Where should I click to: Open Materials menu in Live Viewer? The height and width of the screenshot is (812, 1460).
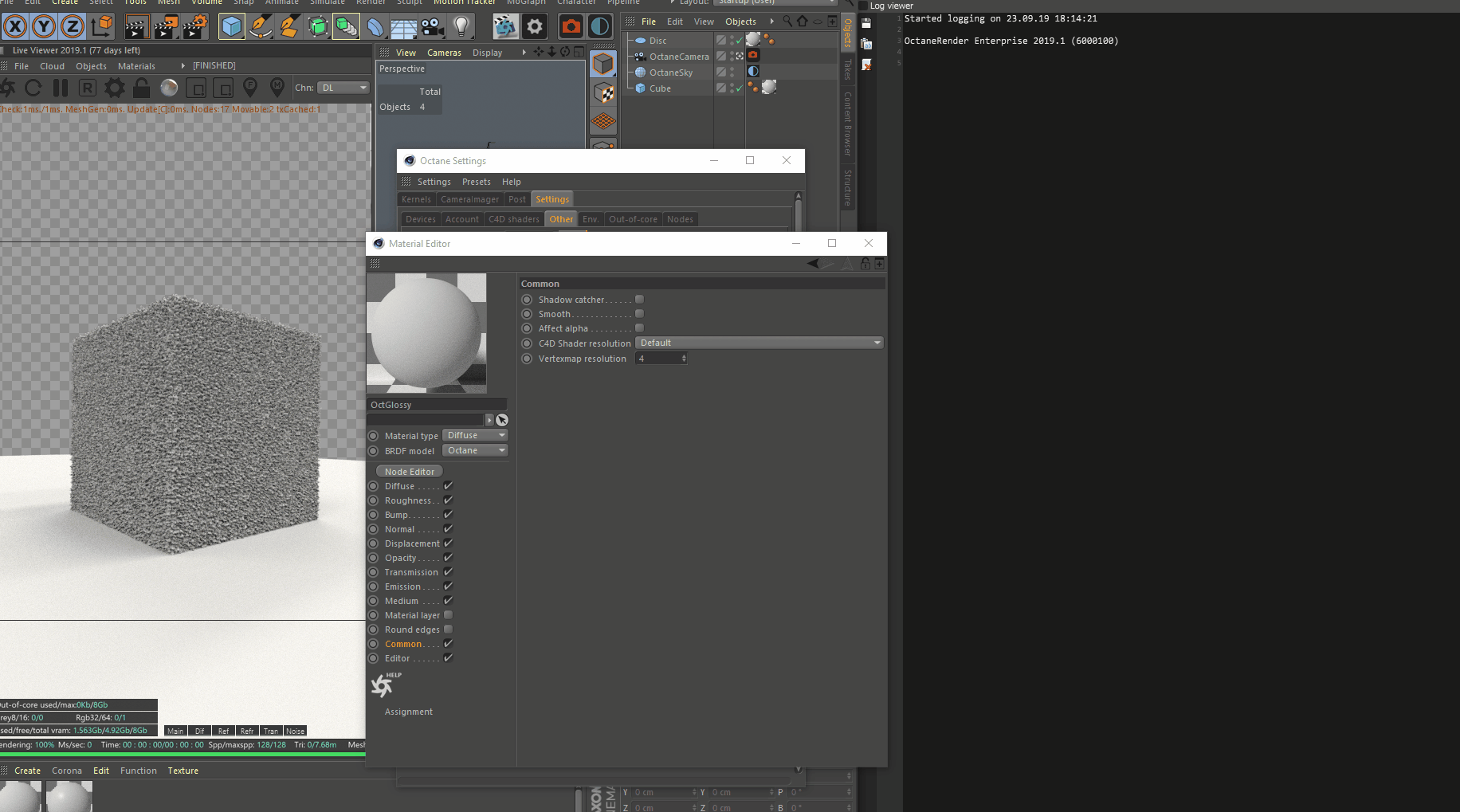click(x=136, y=66)
